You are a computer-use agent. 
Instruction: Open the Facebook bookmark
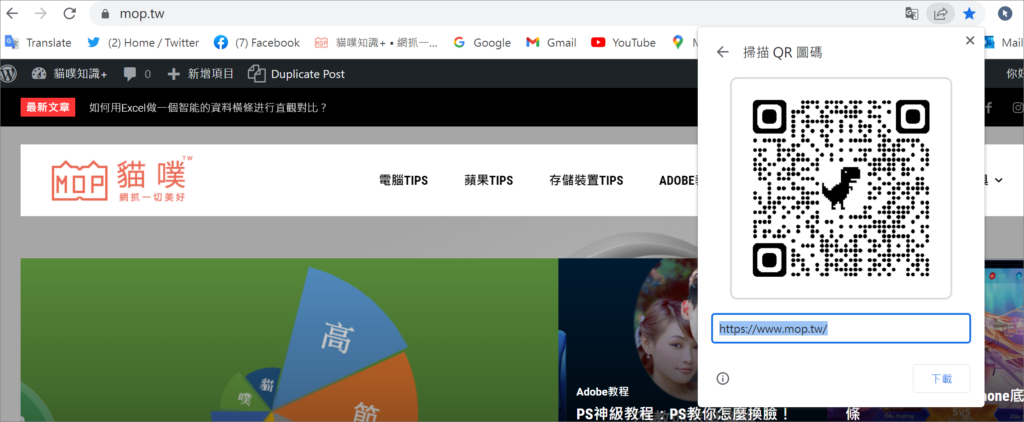pos(257,42)
